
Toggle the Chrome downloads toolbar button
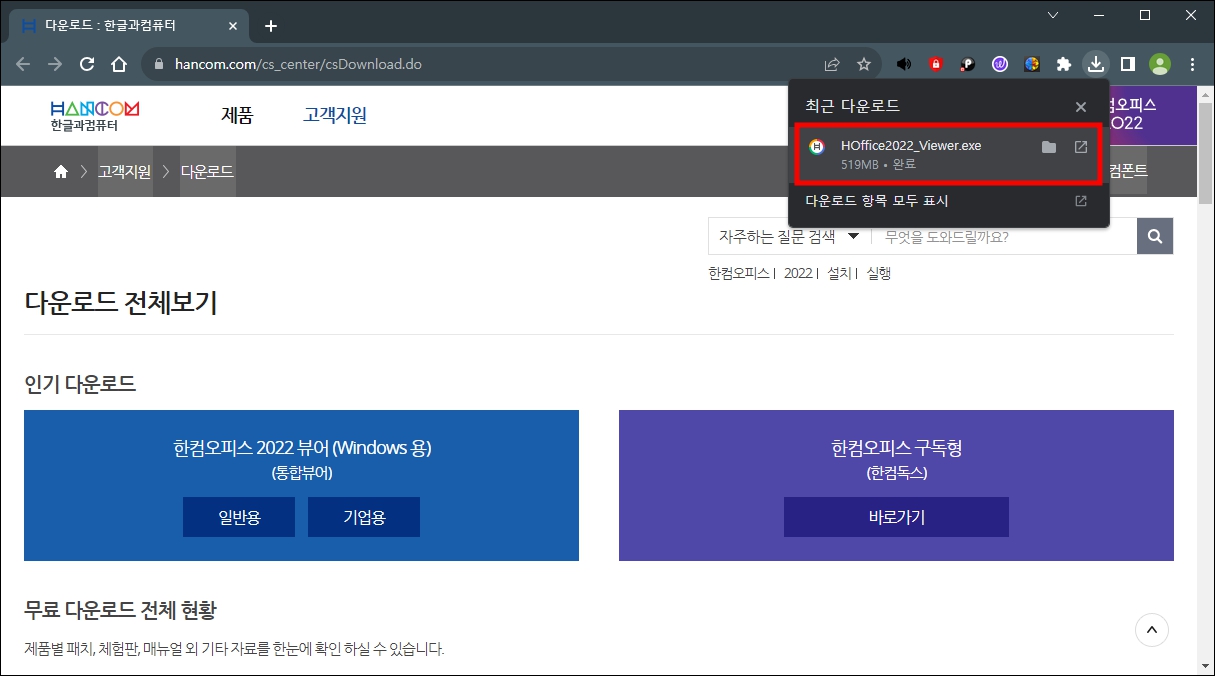coord(1096,64)
